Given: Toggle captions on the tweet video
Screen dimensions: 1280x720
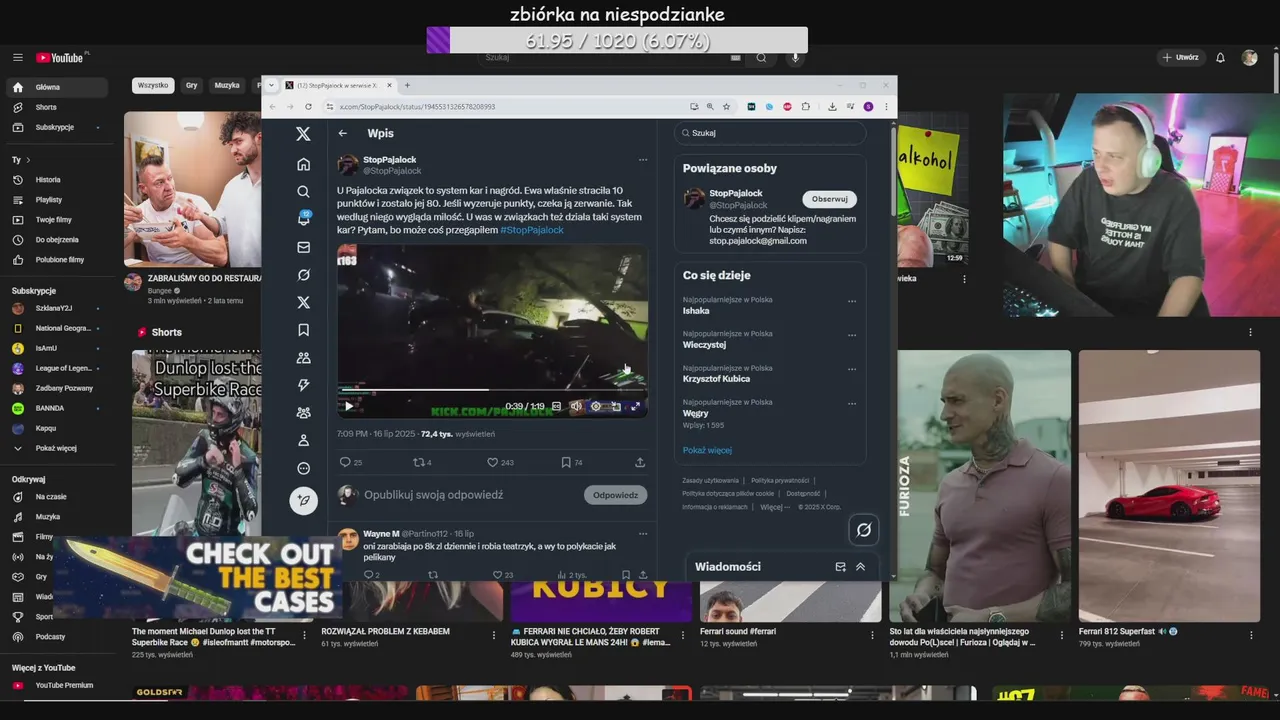Looking at the screenshot, I should click(x=557, y=406).
